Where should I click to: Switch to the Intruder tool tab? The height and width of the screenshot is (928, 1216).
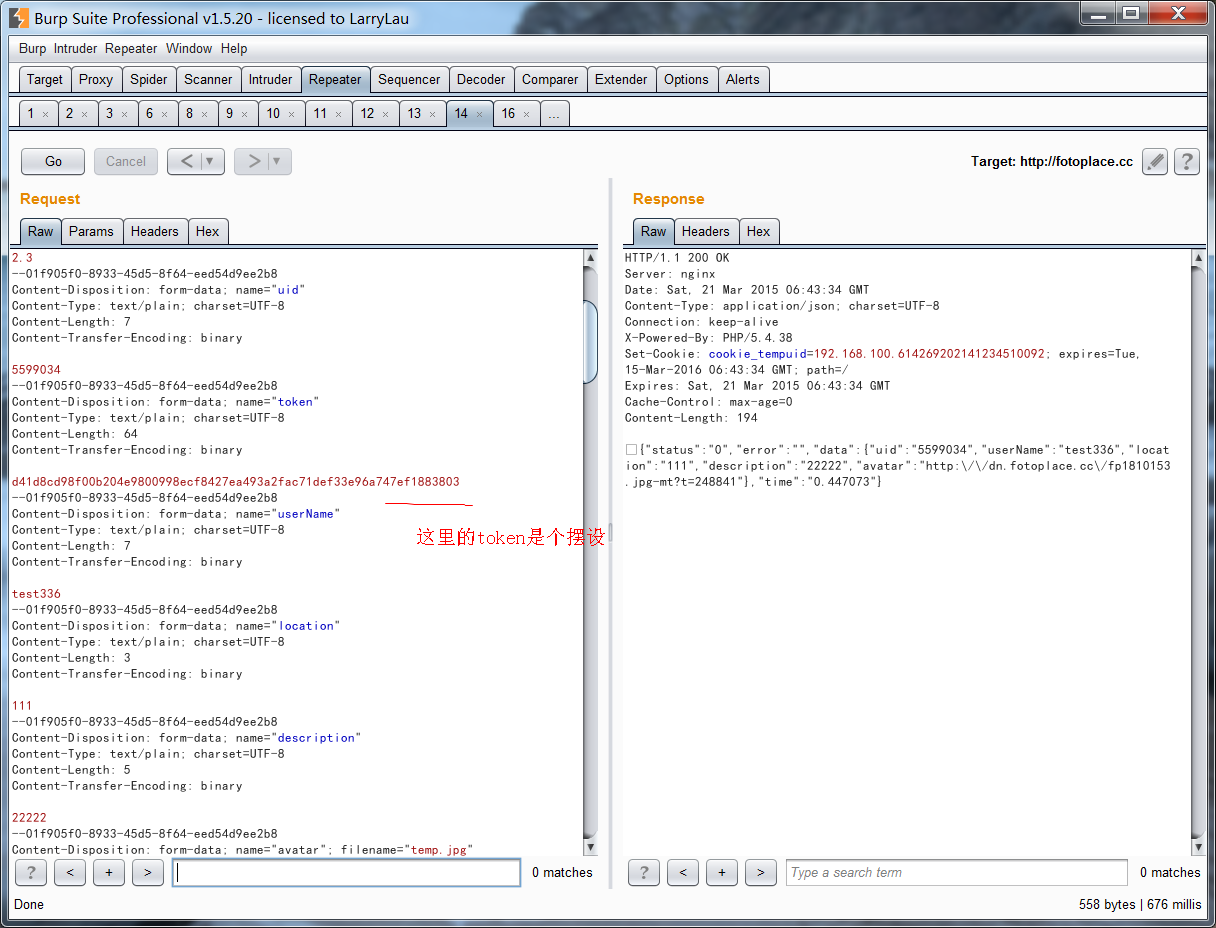pos(271,80)
